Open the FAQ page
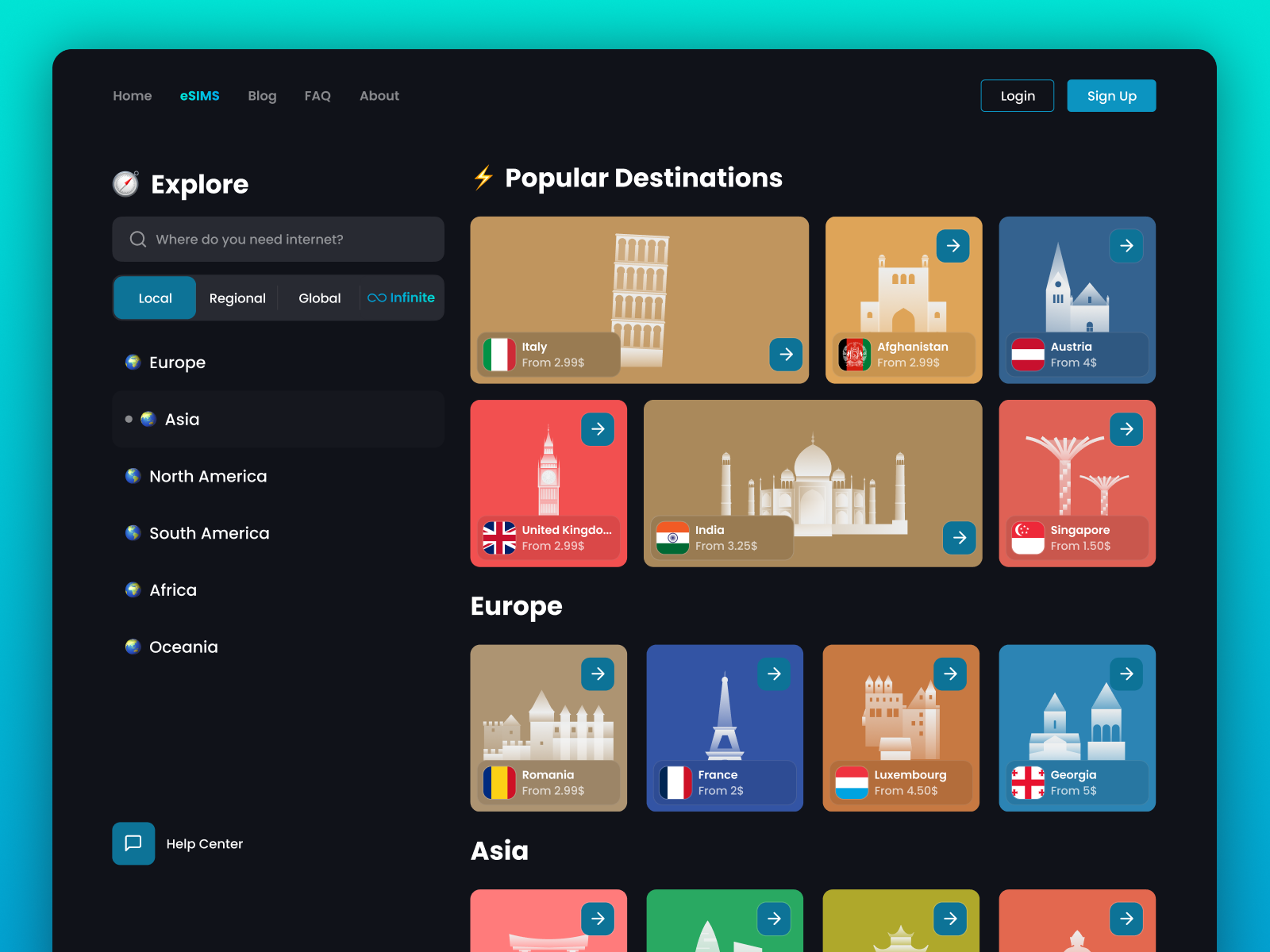 317,95
